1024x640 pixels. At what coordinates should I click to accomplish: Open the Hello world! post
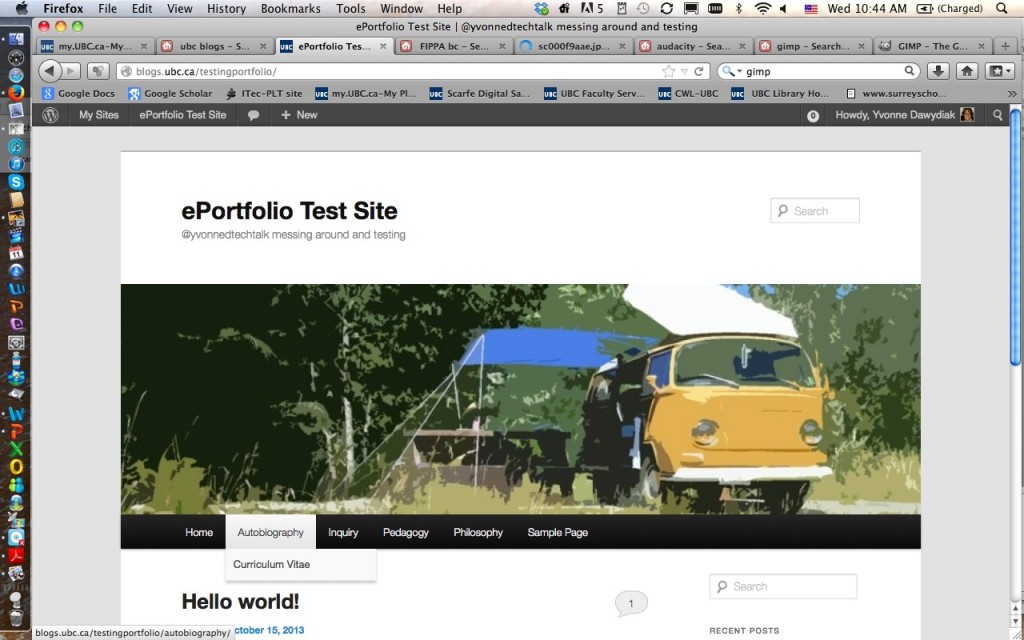tap(240, 601)
